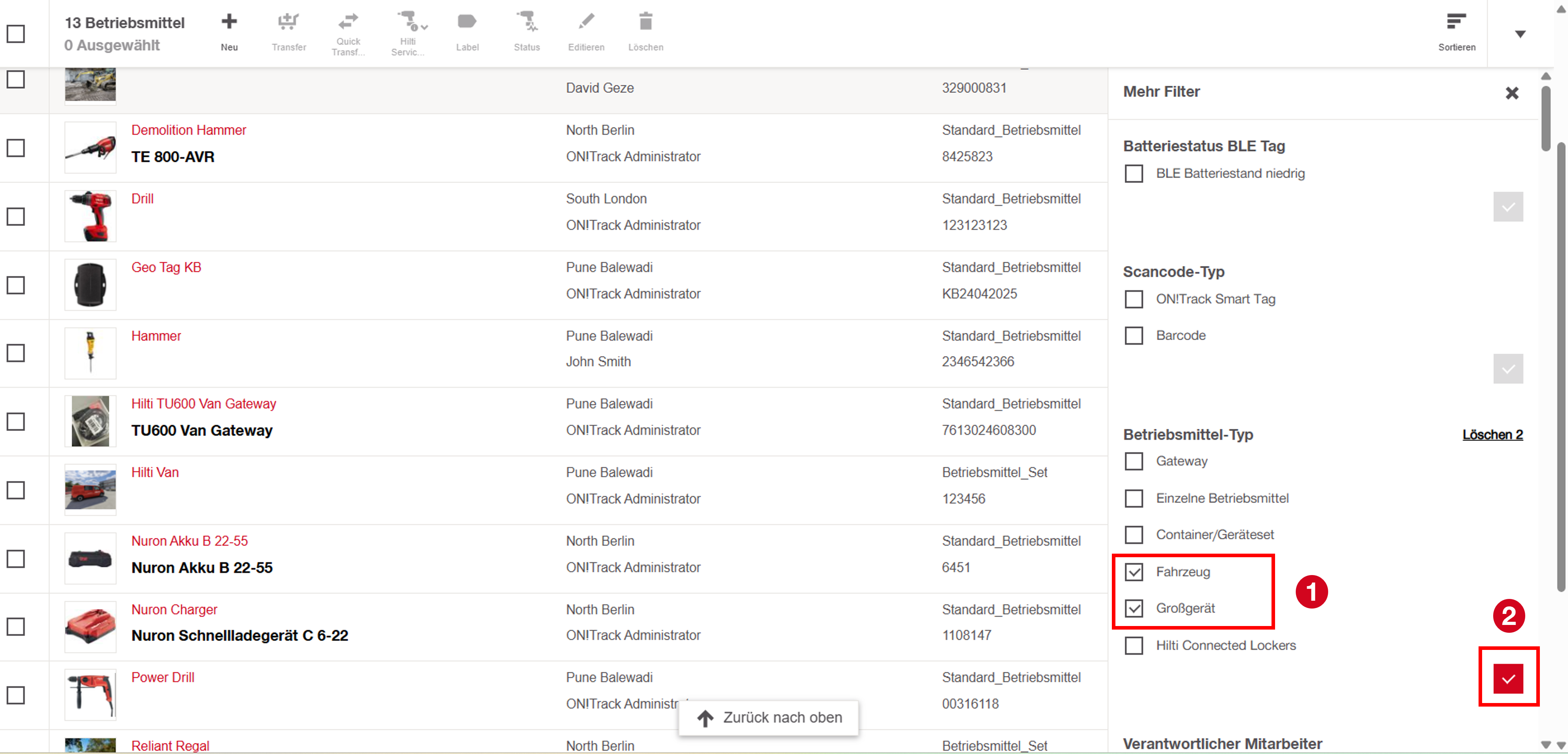Open the Drill asset link
The width and height of the screenshot is (1568, 754).
click(x=143, y=199)
